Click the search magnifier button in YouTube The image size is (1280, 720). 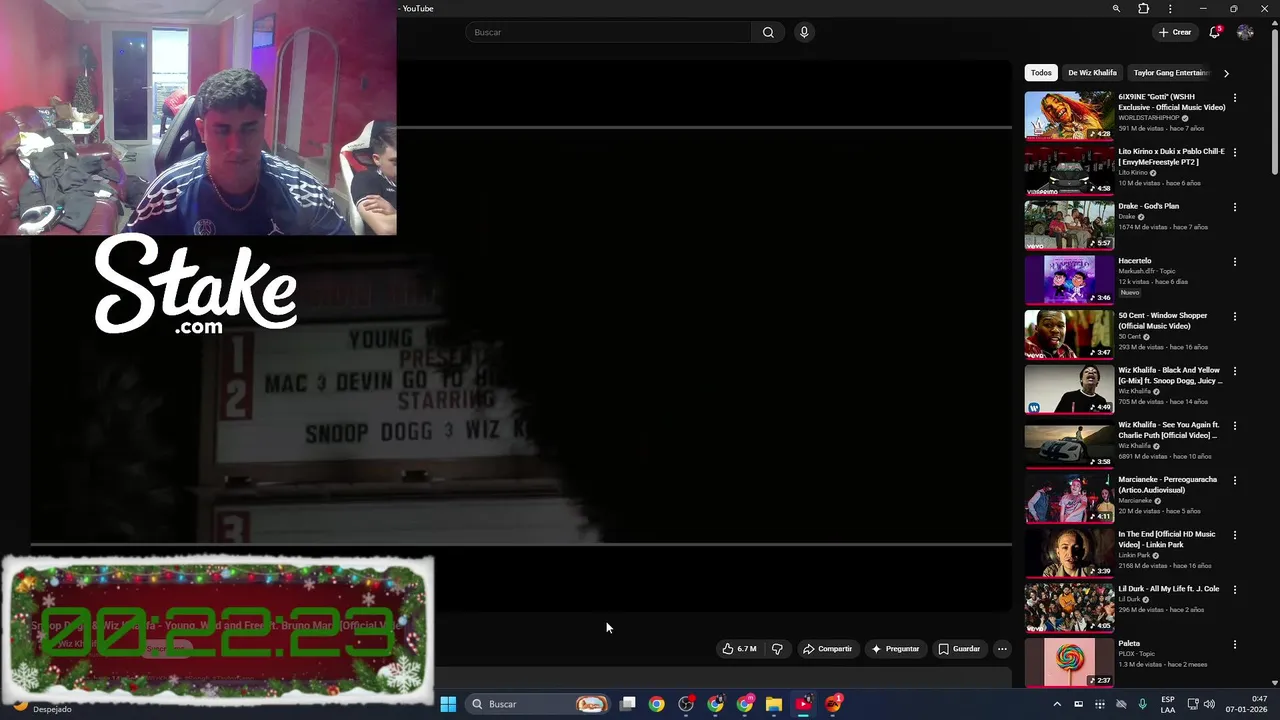tap(768, 32)
